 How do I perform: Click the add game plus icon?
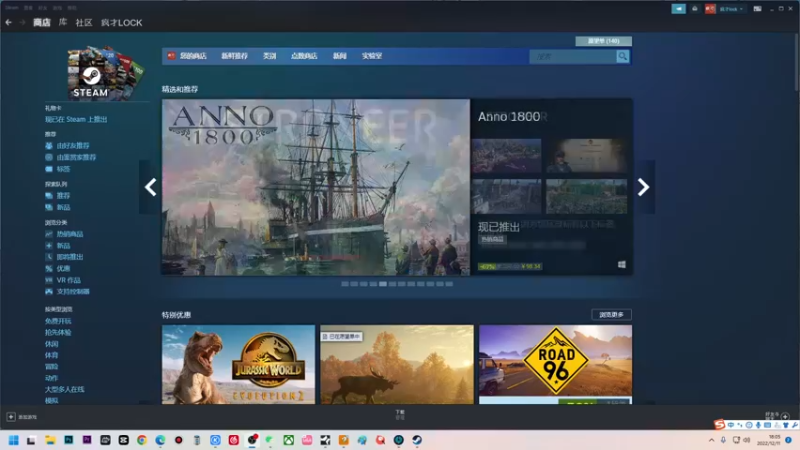click(11, 417)
